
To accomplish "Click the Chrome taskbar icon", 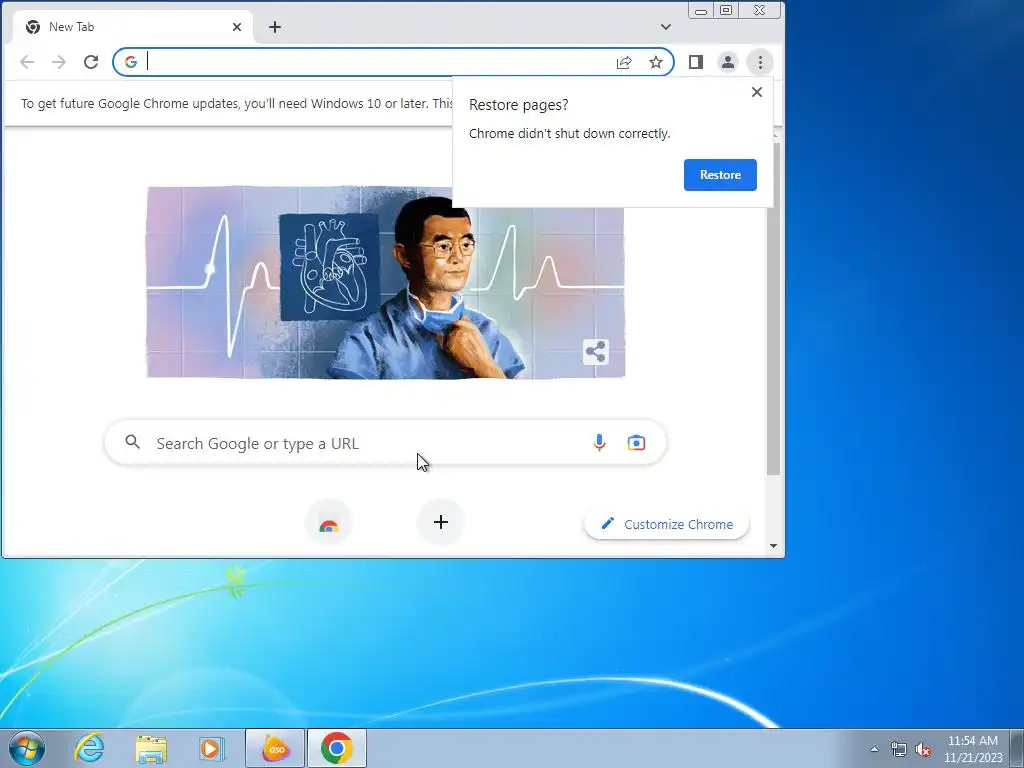I will pyautogui.click(x=337, y=748).
